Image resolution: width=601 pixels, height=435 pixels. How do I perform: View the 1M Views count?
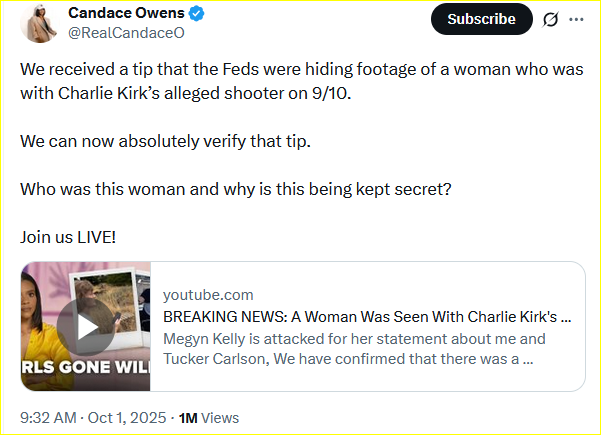[209, 417]
